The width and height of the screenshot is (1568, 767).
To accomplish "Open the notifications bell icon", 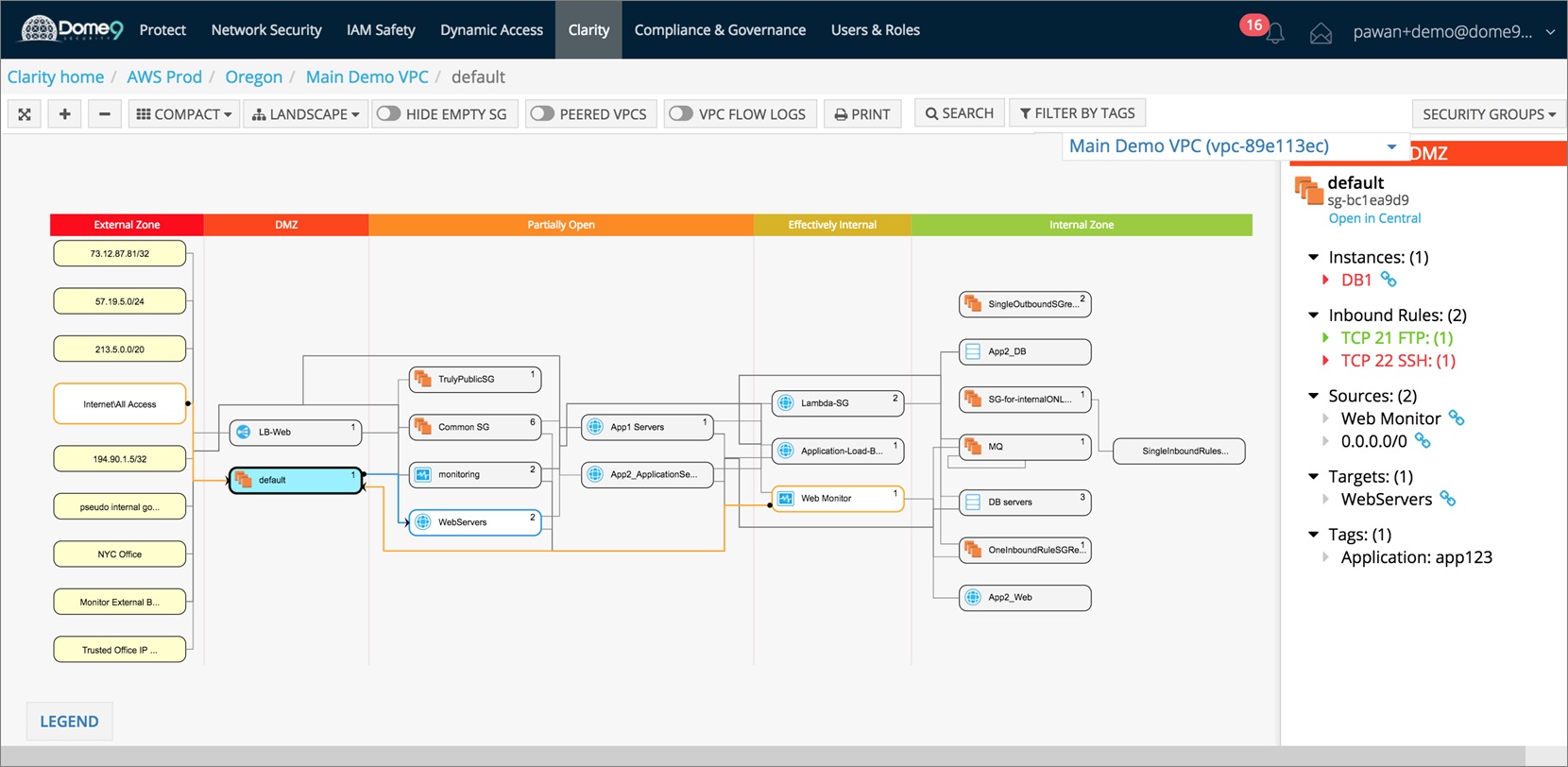I will 1275,34.
